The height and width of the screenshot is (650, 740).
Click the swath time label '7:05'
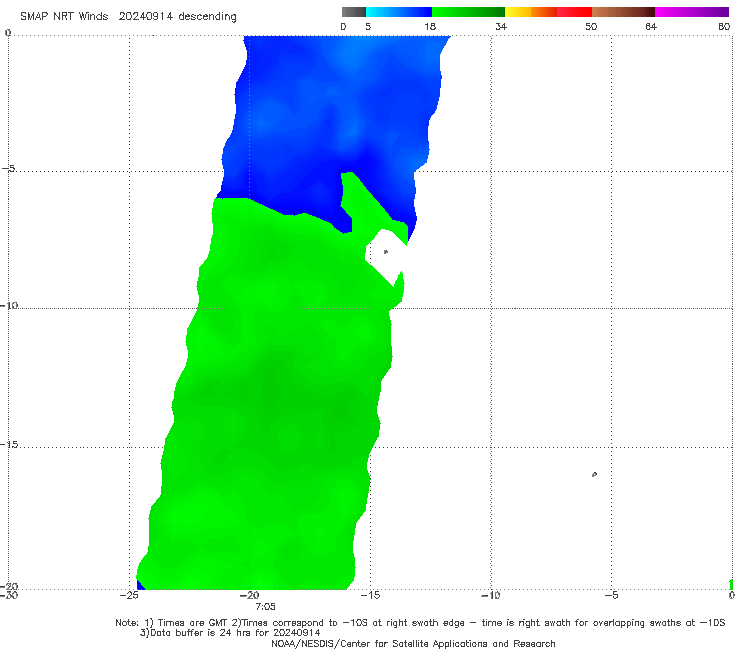(x=265, y=607)
